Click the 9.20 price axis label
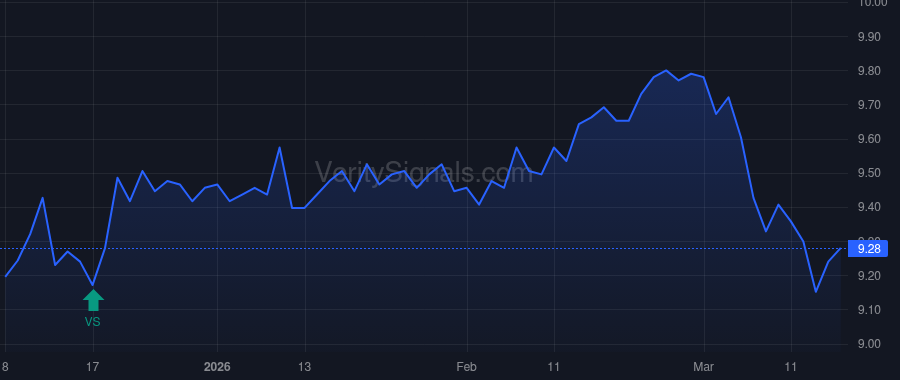900x380 pixels. 868,276
